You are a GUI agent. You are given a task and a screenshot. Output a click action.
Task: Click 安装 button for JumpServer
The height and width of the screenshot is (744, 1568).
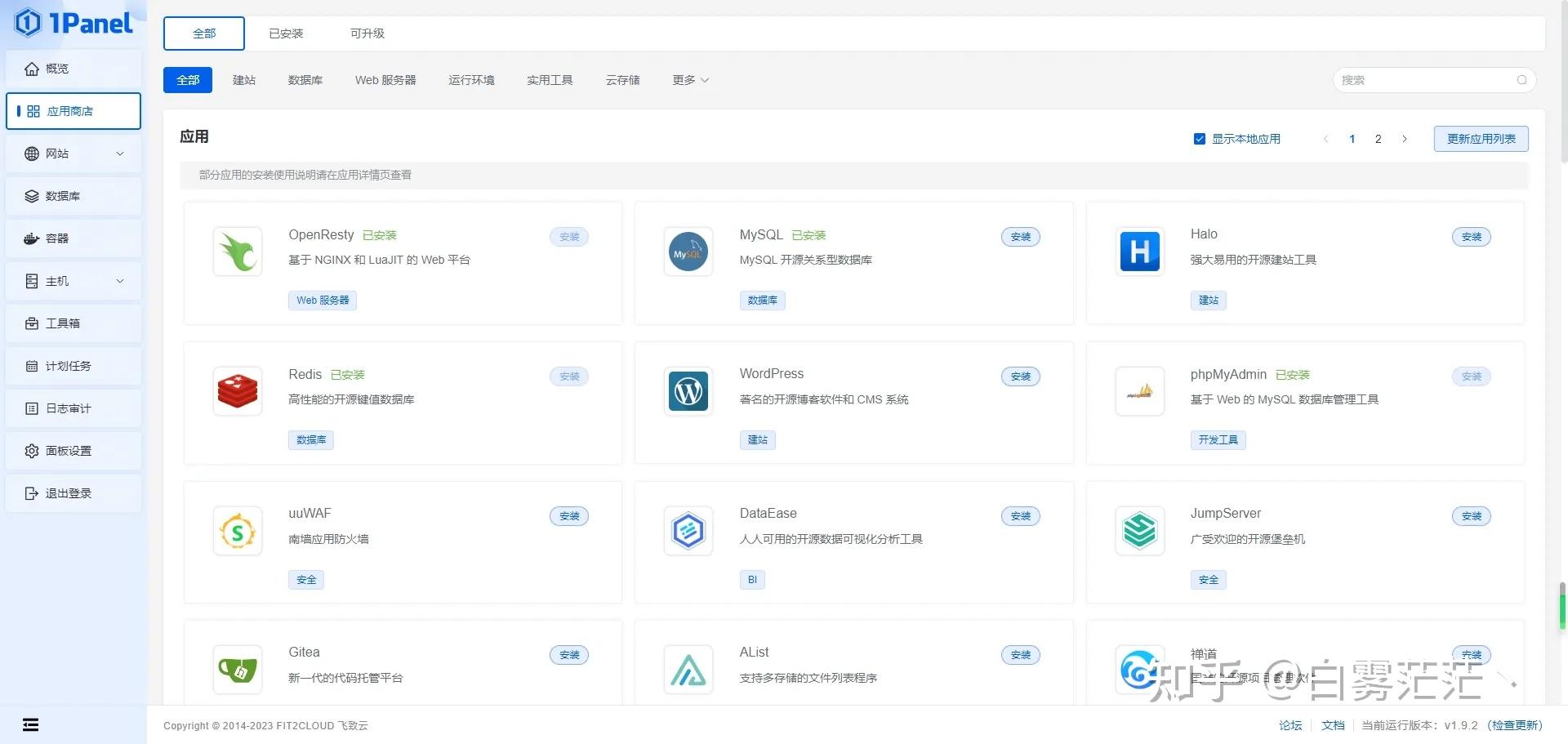click(1472, 516)
